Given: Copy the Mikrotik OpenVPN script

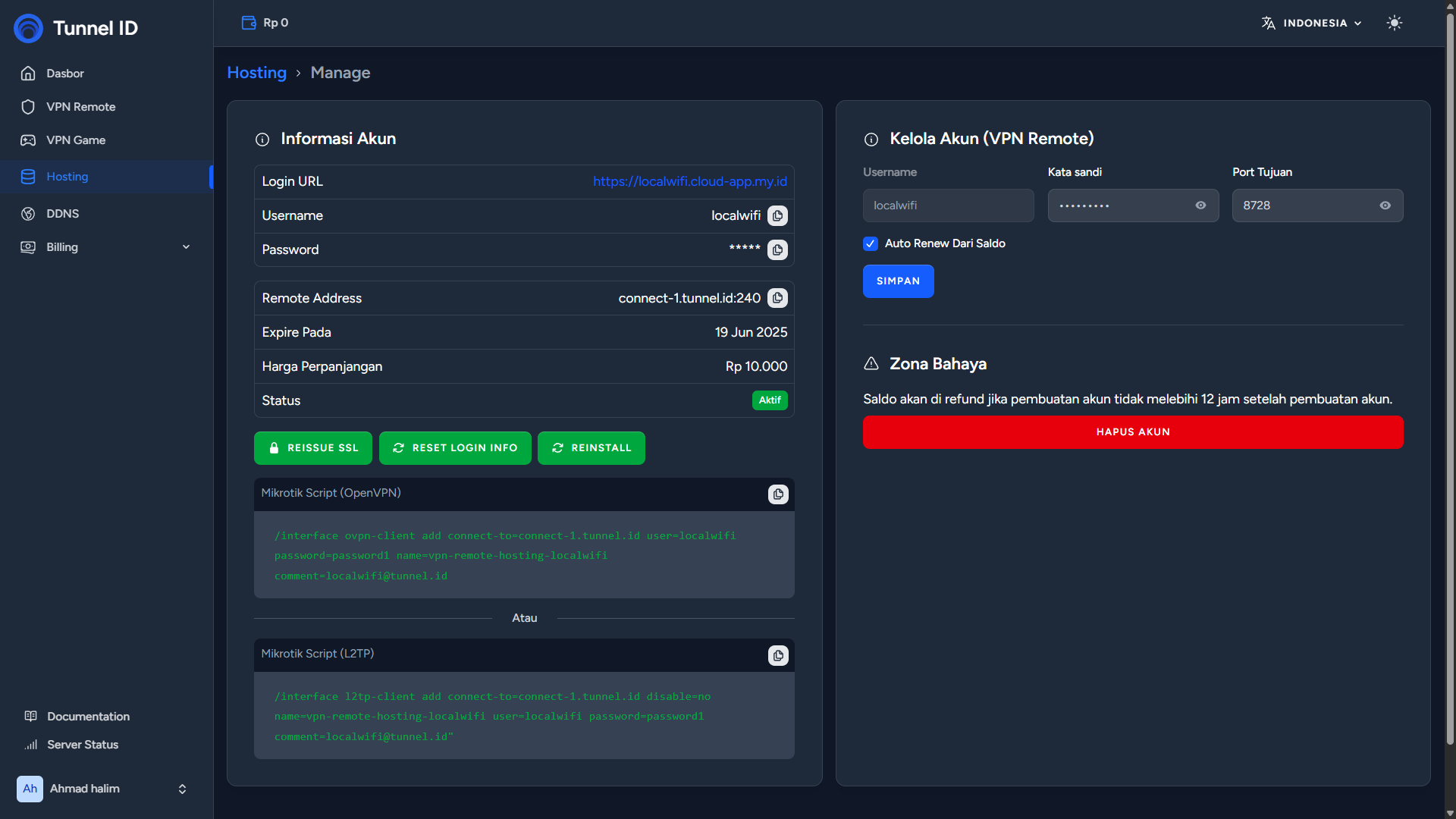Looking at the screenshot, I should tap(778, 494).
